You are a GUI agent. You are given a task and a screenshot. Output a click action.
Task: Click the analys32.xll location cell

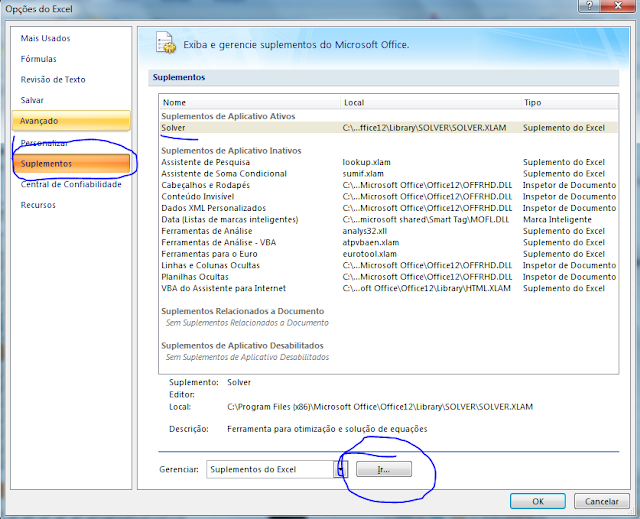[x=364, y=231]
